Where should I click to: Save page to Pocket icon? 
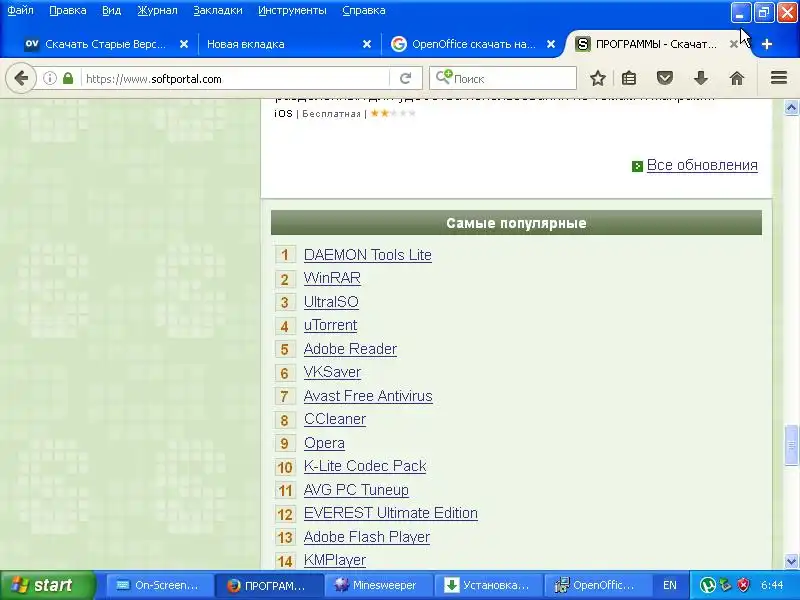(665, 79)
